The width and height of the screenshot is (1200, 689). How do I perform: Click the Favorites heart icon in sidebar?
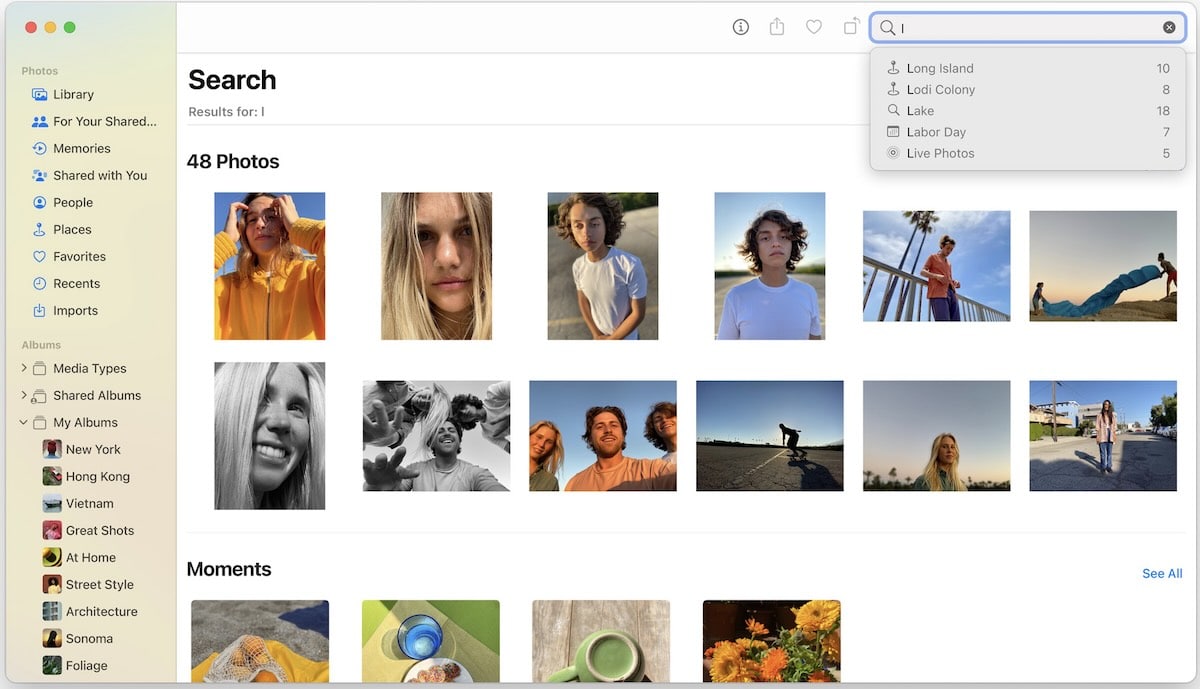tap(40, 256)
